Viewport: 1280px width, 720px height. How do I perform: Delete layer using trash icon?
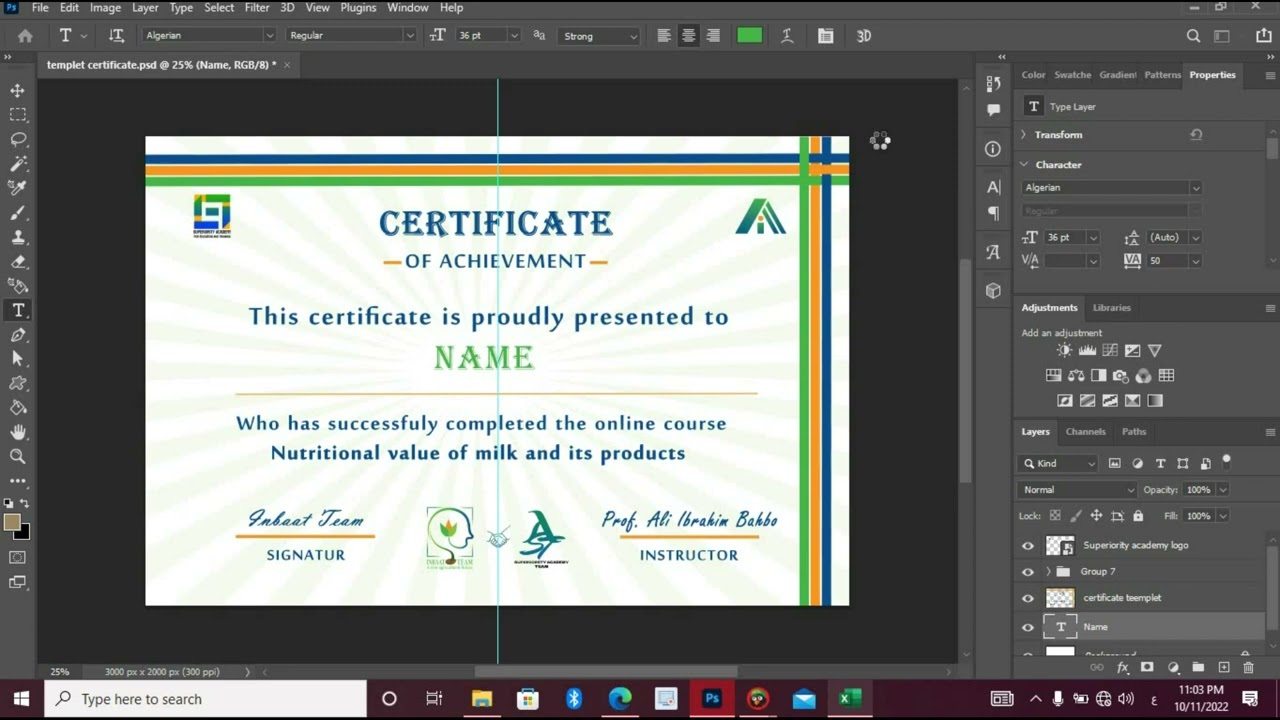tap(1248, 667)
